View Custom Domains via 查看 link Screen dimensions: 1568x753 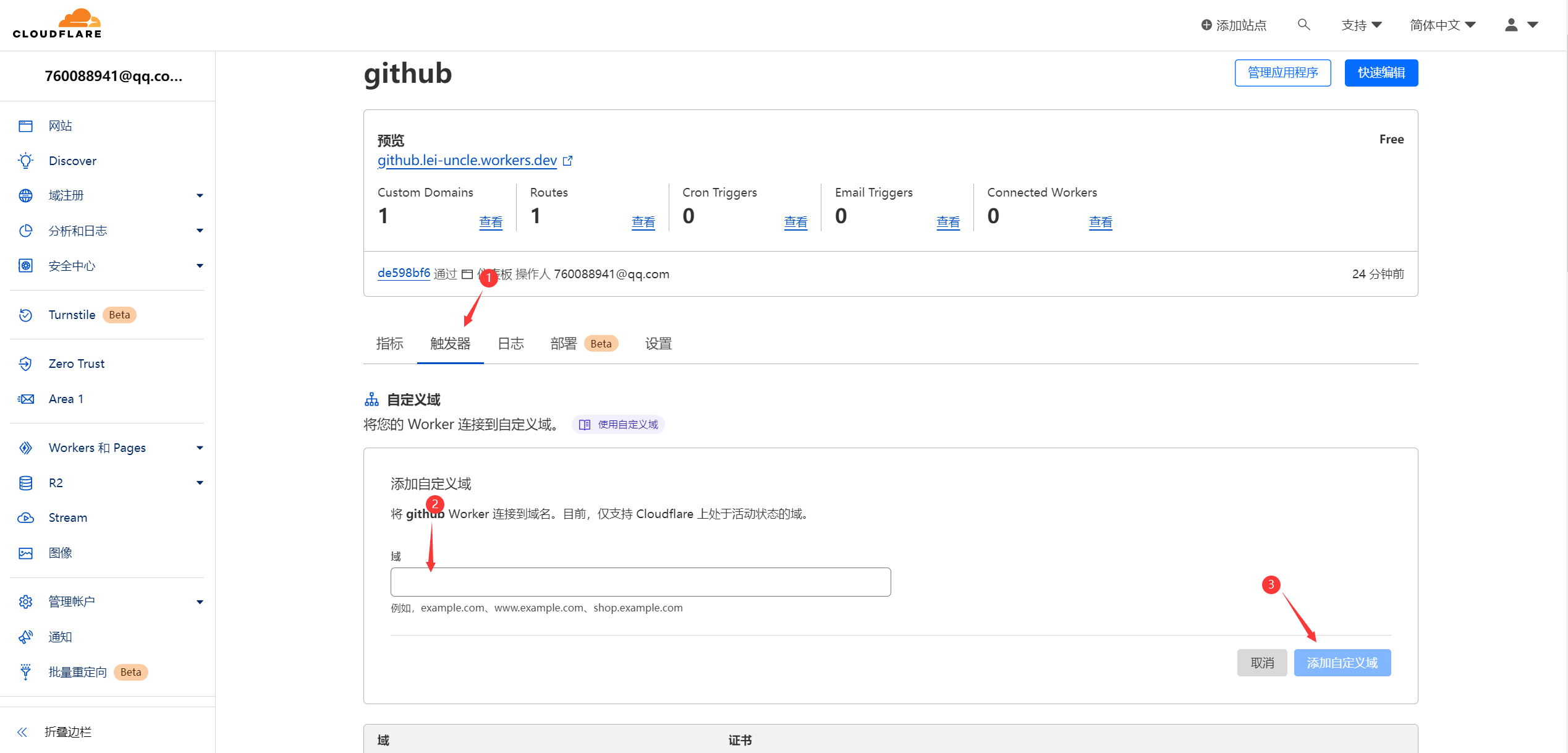coord(491,222)
